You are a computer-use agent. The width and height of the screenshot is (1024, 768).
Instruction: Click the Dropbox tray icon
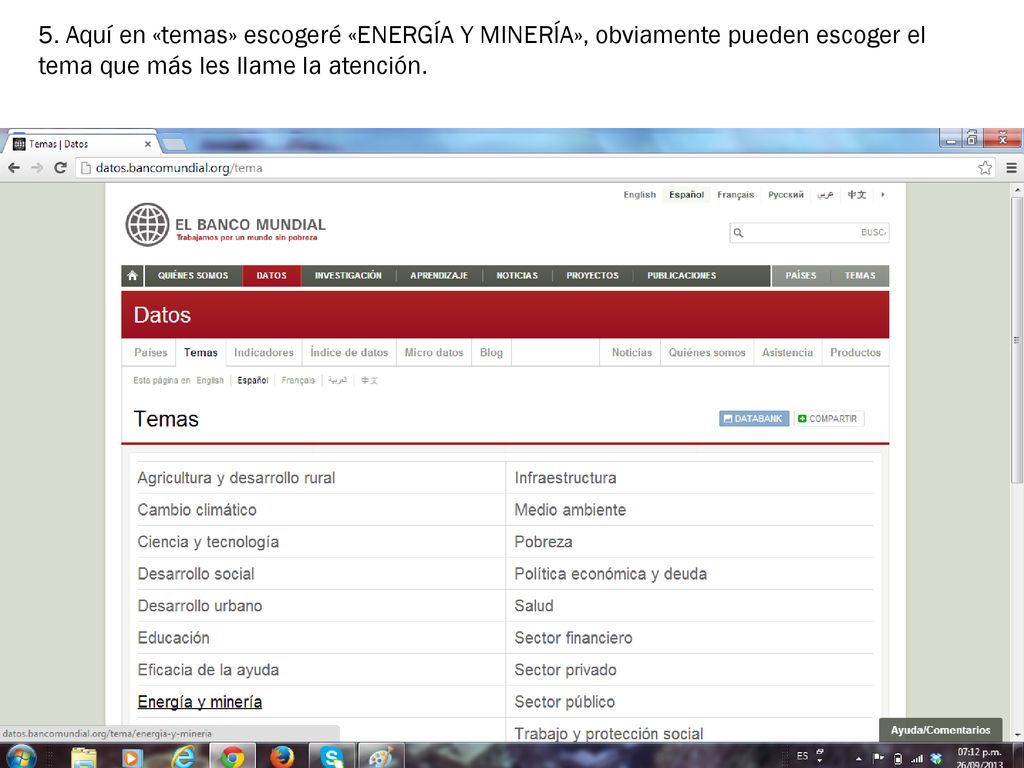pyautogui.click(x=936, y=758)
